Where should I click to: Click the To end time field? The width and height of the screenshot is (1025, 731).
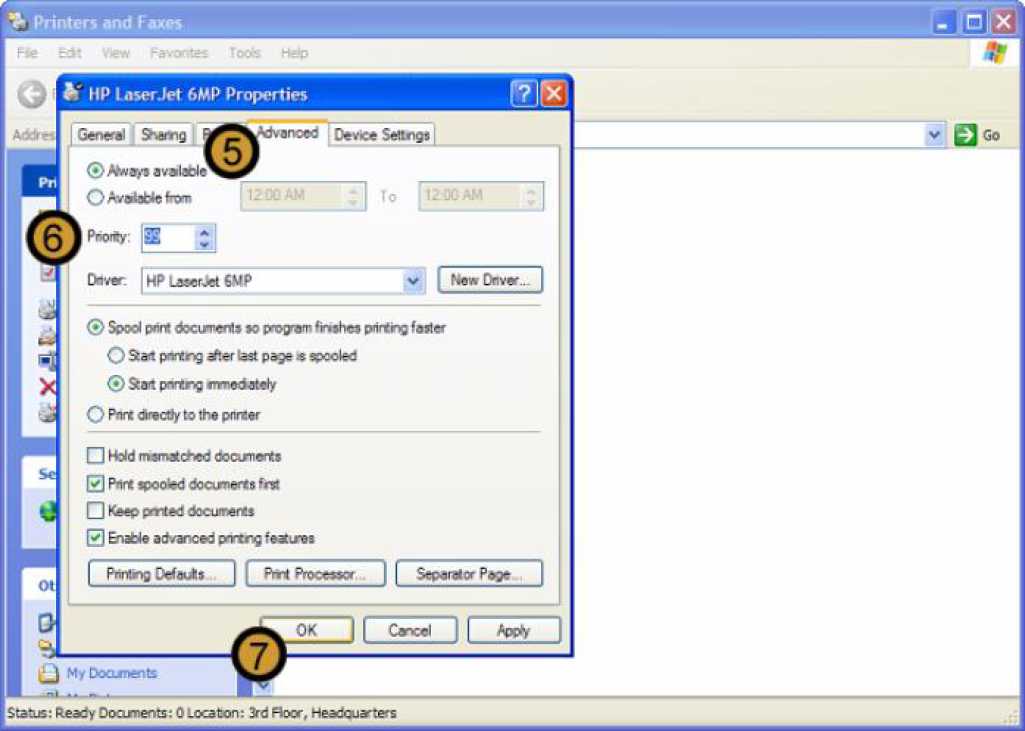[x=480, y=196]
